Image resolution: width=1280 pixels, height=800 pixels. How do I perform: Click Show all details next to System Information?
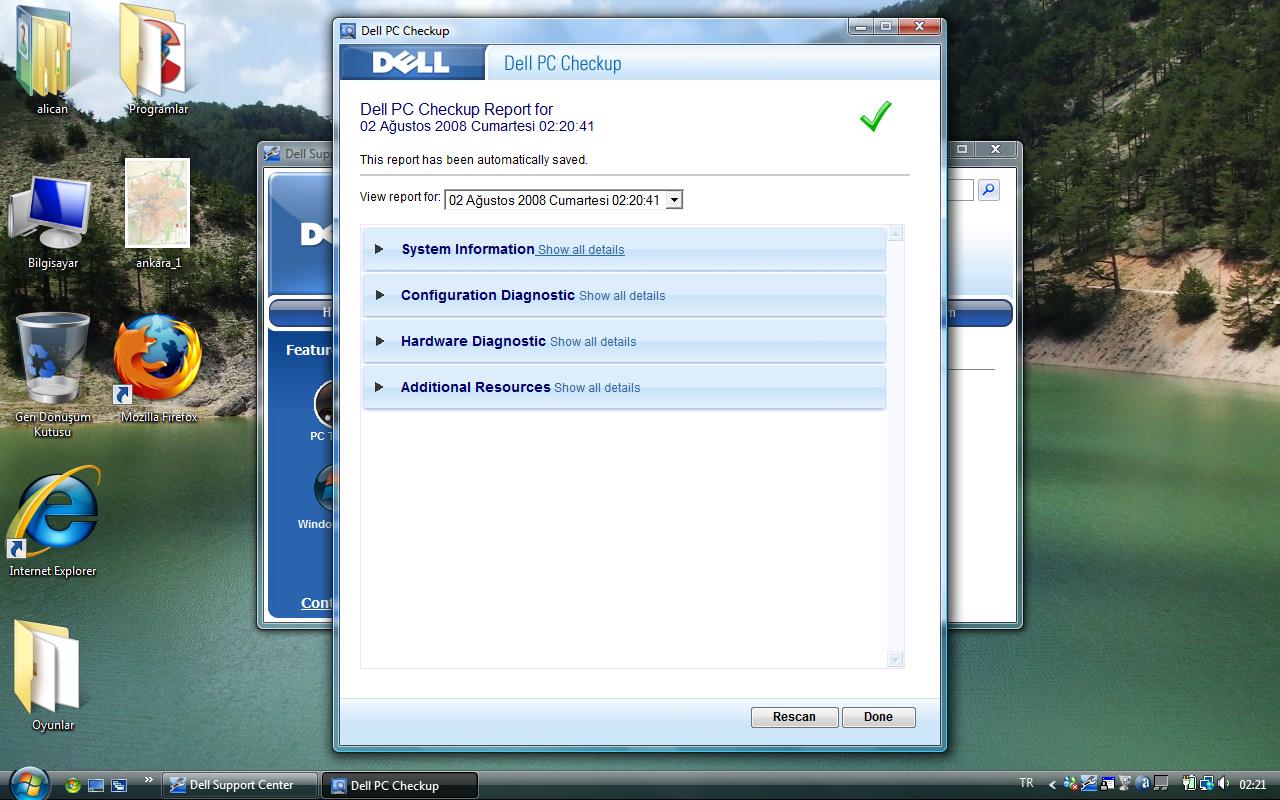(x=581, y=250)
